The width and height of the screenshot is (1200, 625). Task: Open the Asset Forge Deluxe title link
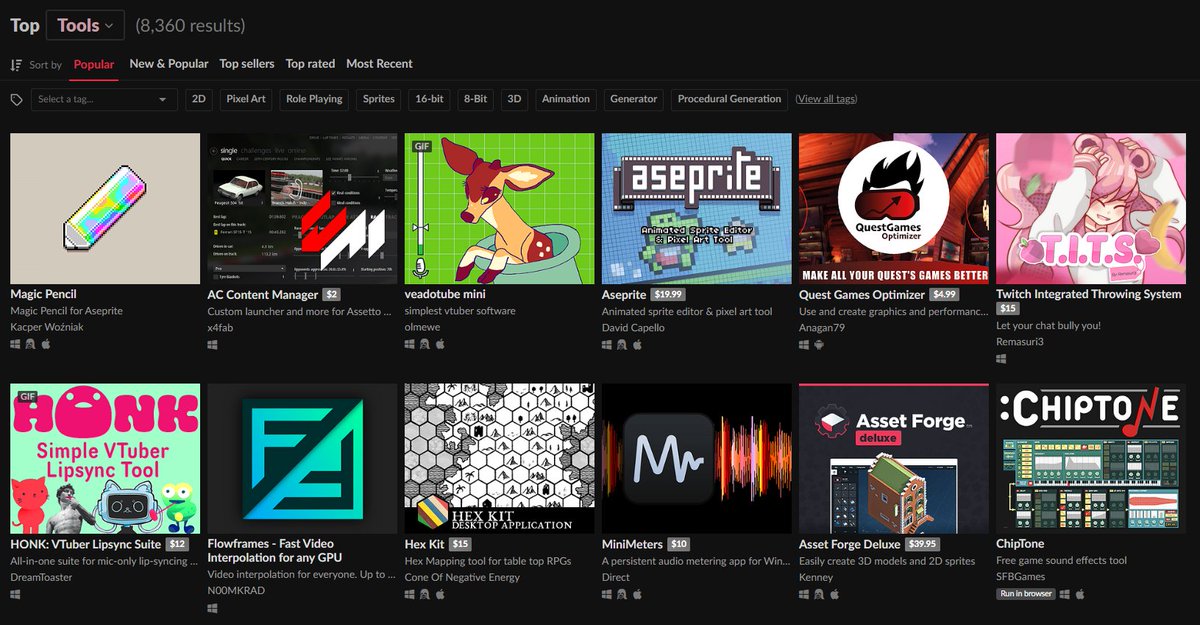tap(850, 544)
